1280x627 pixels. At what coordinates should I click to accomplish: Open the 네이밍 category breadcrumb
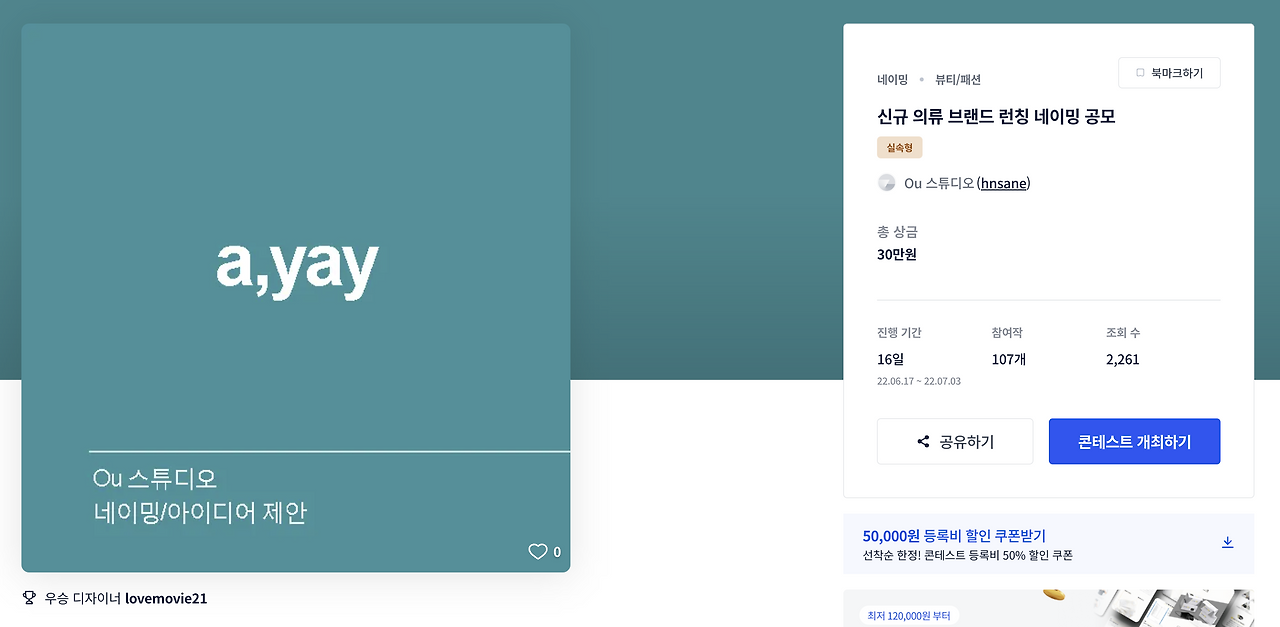(891, 79)
